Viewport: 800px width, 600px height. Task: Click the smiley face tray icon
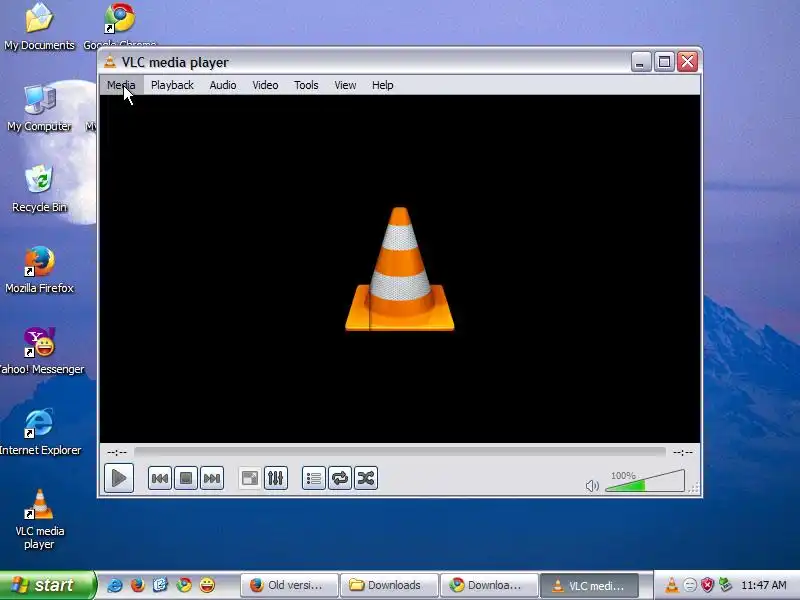pos(690,585)
